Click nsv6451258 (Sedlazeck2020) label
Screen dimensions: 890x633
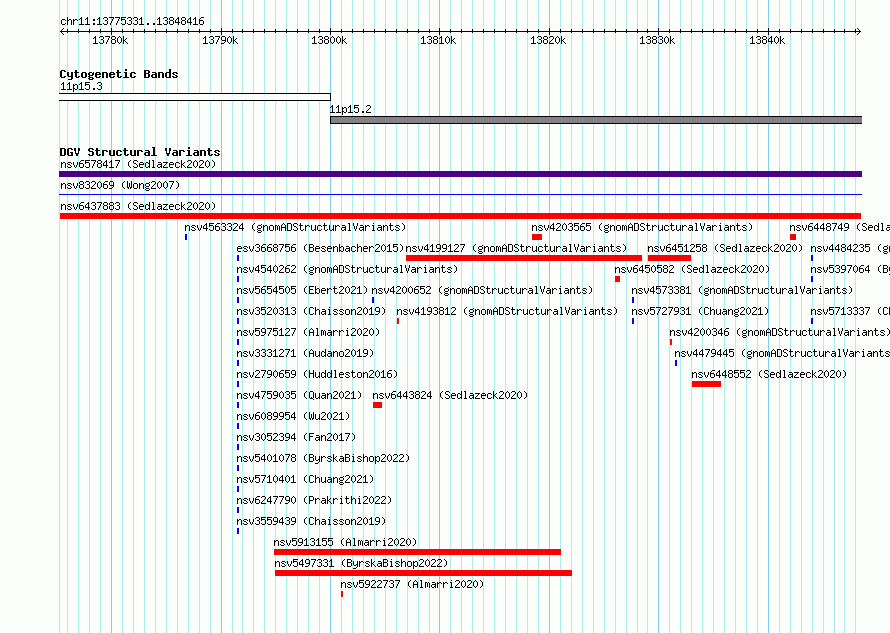(x=725, y=248)
